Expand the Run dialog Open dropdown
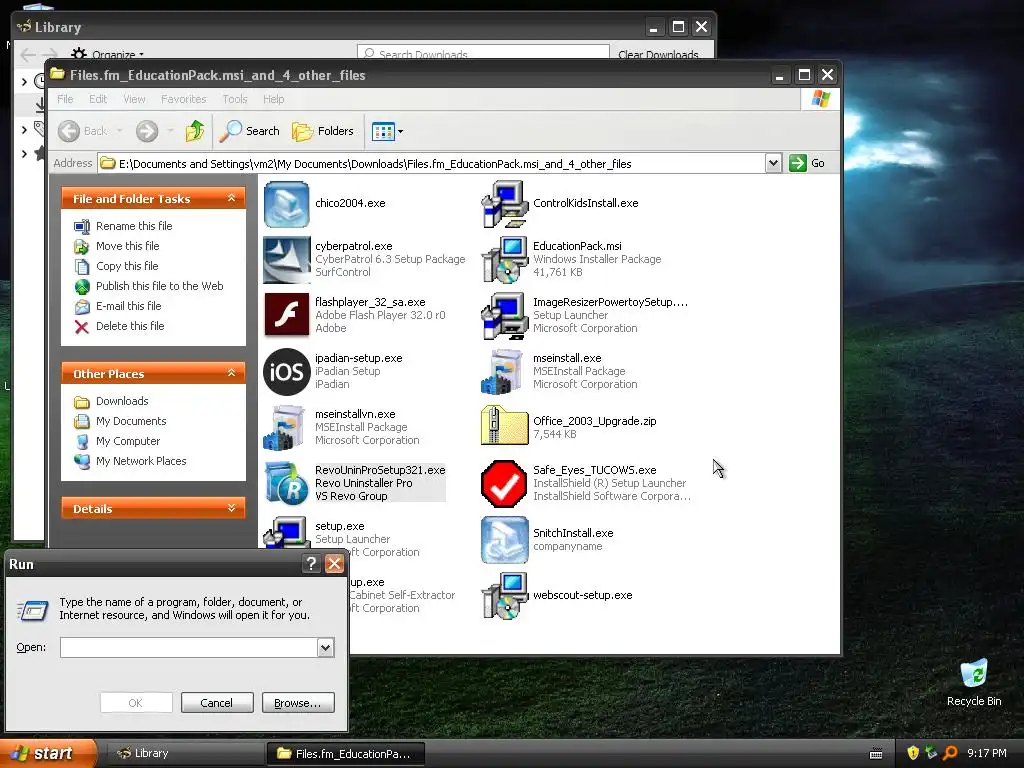The image size is (1024, 768). 325,648
